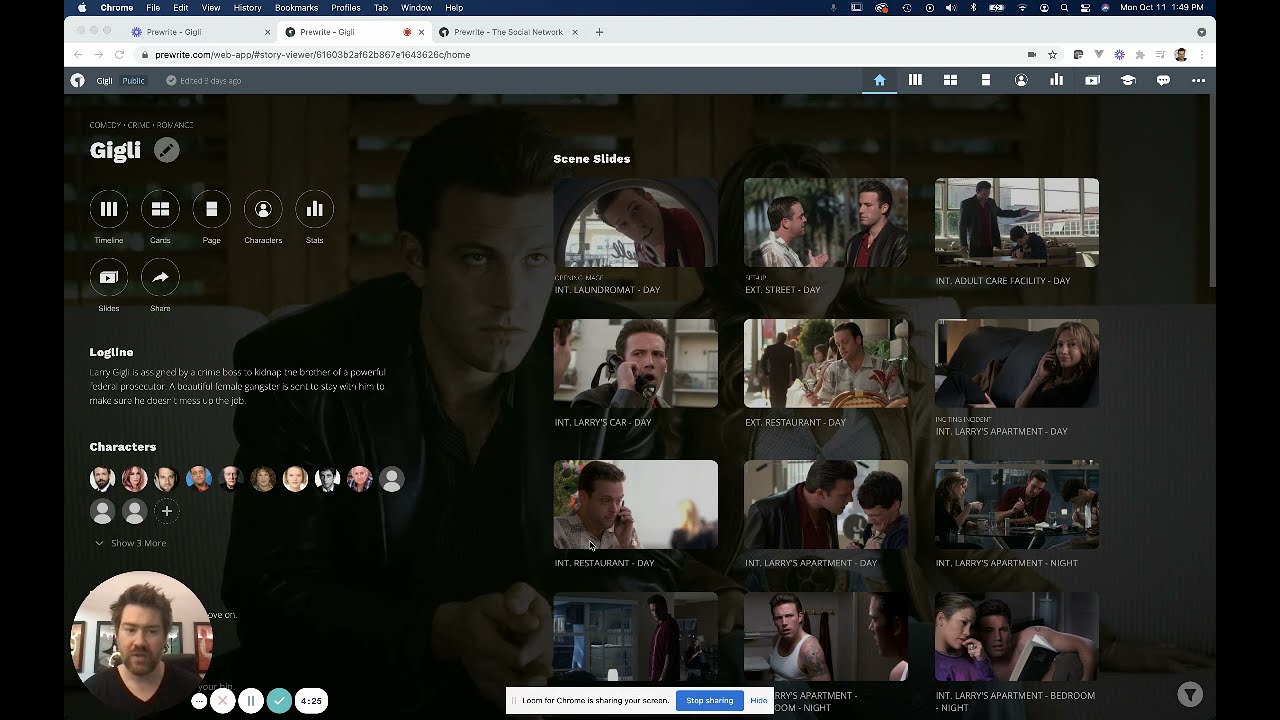The image size is (1280, 720).
Task: Open Characters from the circular button
Action: click(263, 209)
